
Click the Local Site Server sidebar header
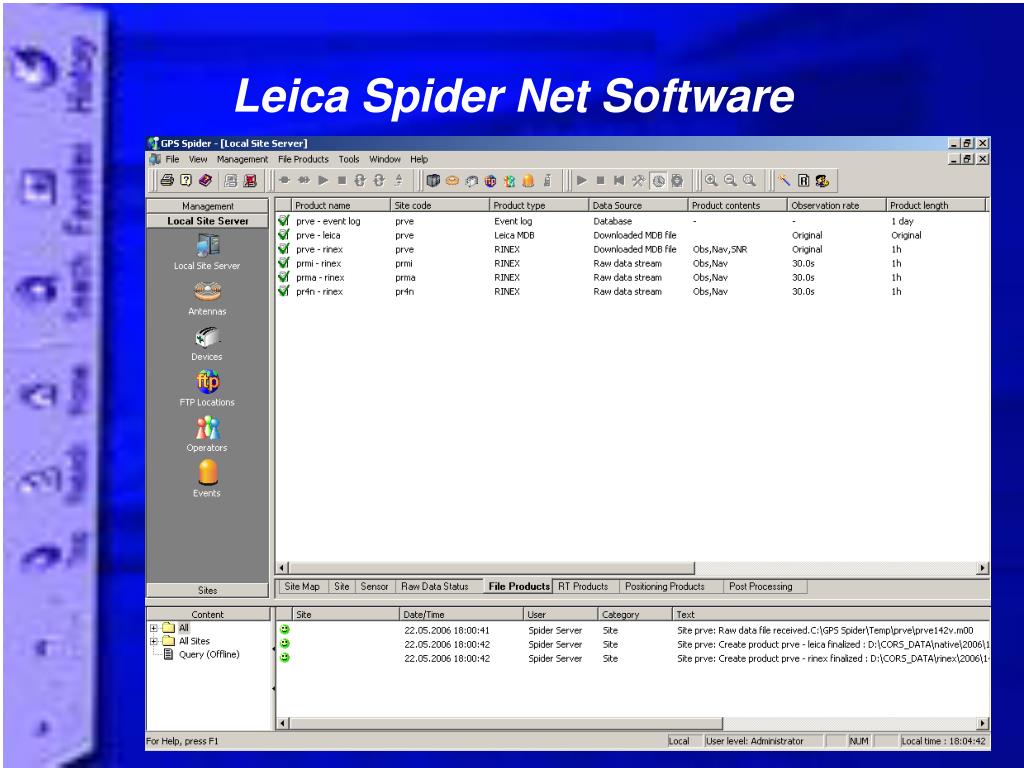point(208,221)
